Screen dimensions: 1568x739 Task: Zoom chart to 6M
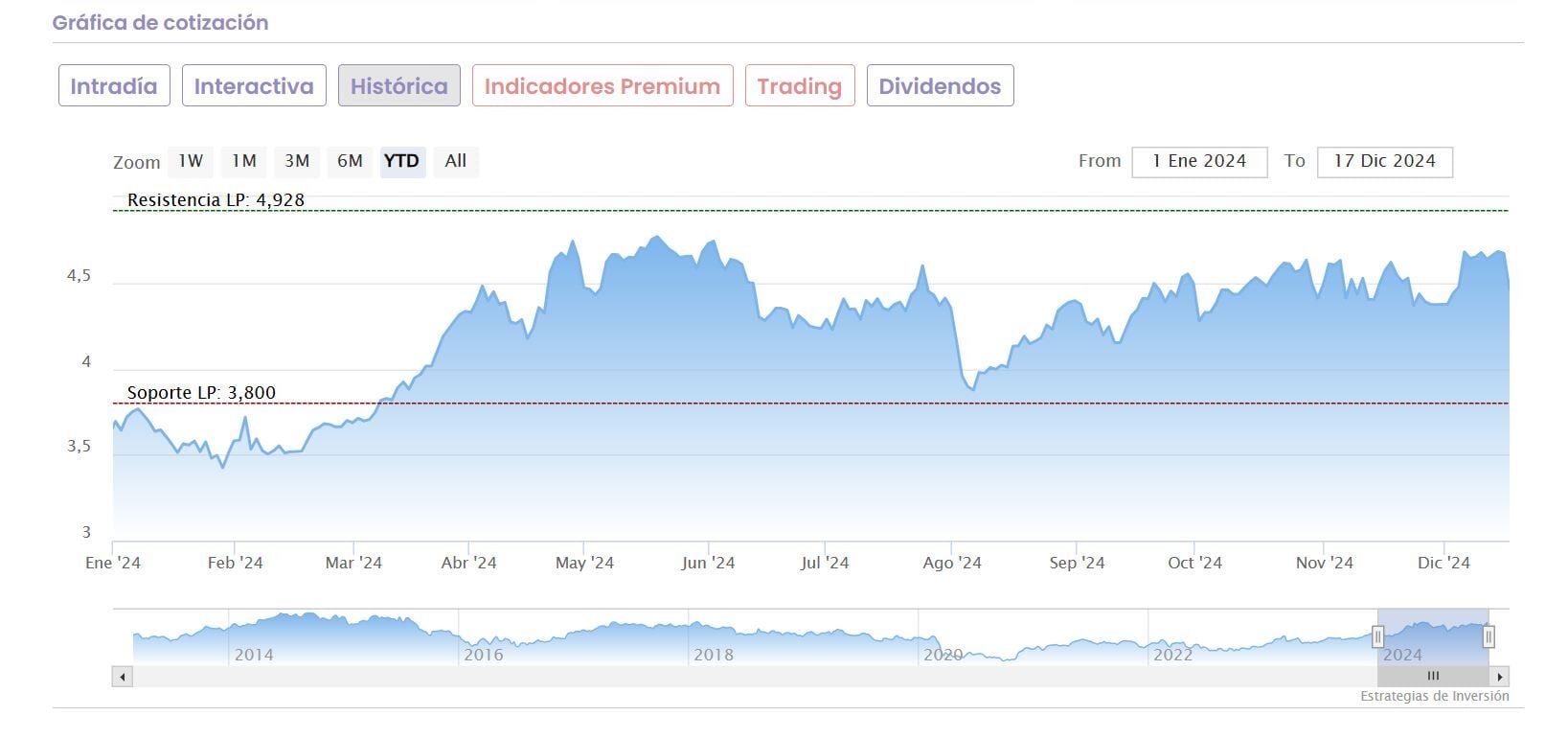pos(350,161)
